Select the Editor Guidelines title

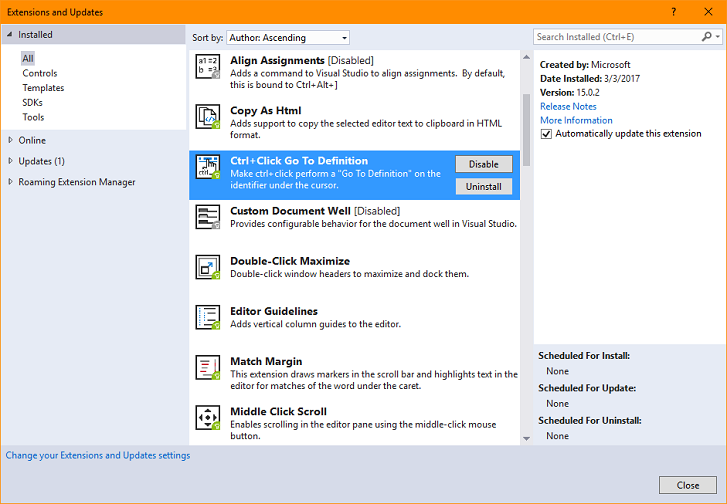(x=274, y=311)
